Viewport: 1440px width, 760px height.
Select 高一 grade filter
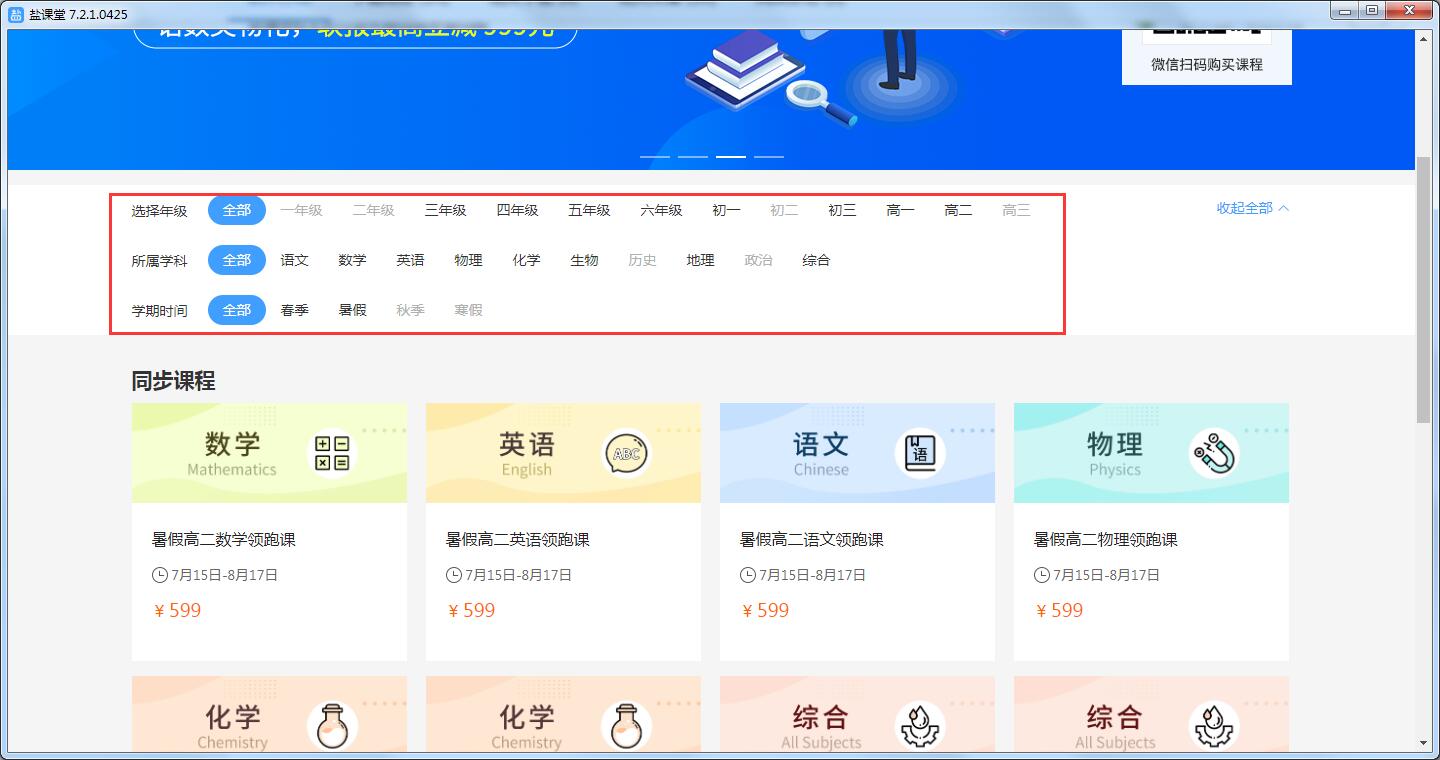click(900, 210)
